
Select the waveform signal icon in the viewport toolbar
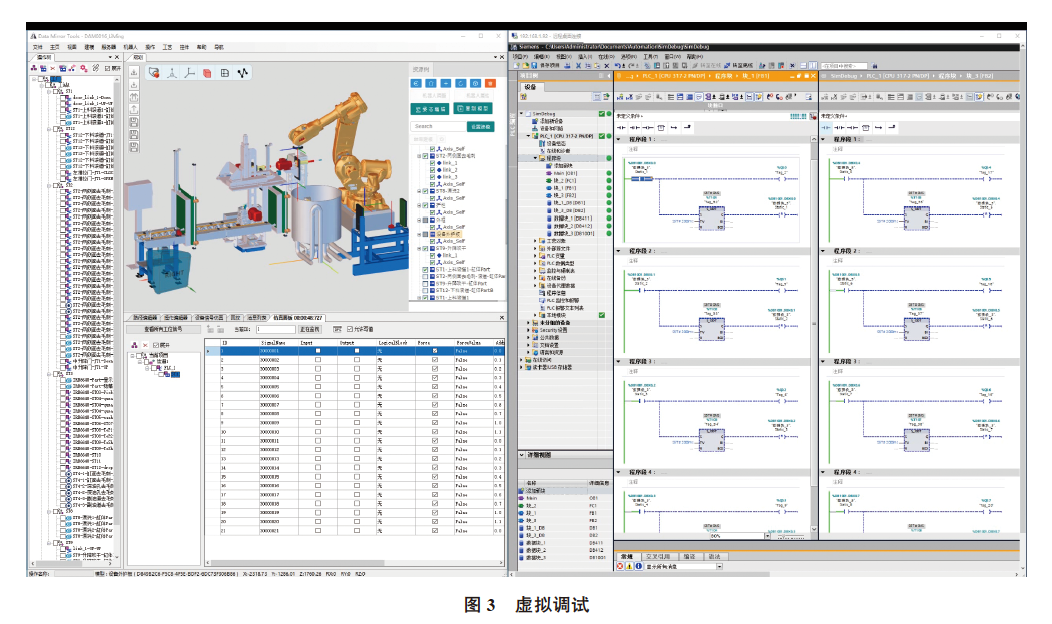pyautogui.click(x=243, y=73)
